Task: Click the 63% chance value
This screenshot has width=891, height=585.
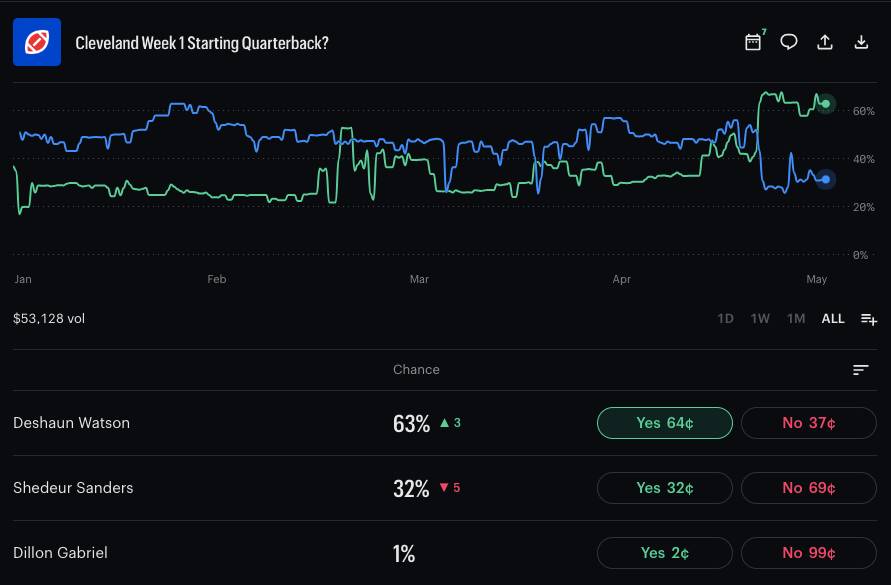Action: click(411, 424)
